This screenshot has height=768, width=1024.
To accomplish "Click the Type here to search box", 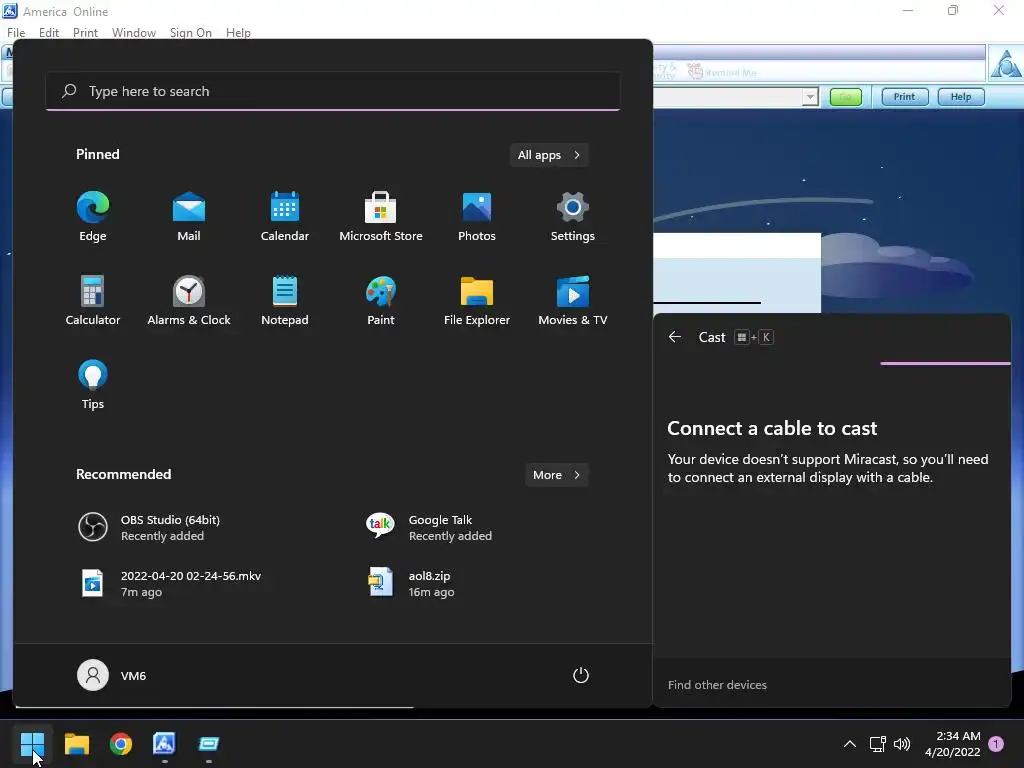I will pos(333,91).
